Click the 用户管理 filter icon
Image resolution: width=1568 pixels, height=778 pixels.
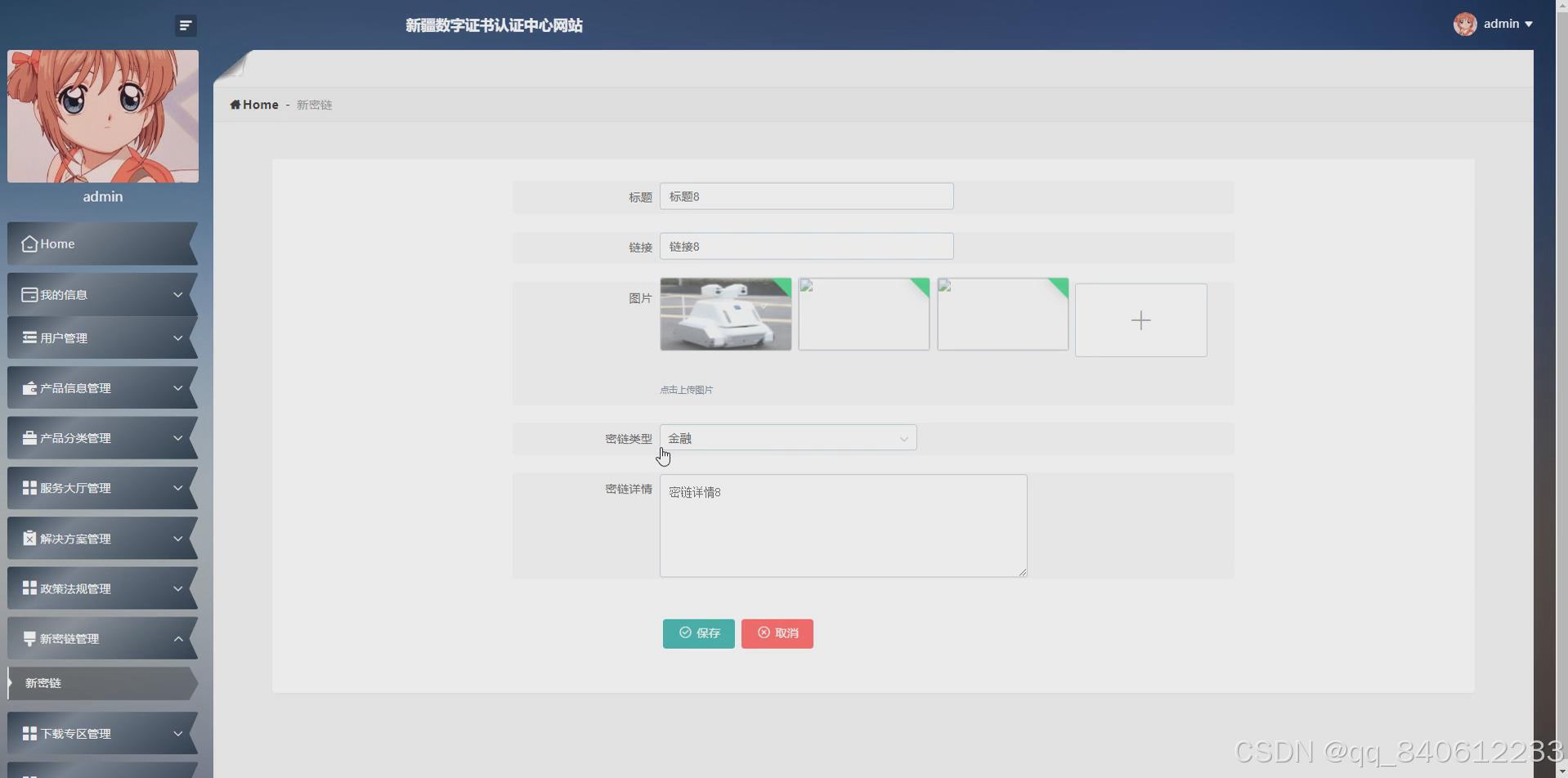29,338
